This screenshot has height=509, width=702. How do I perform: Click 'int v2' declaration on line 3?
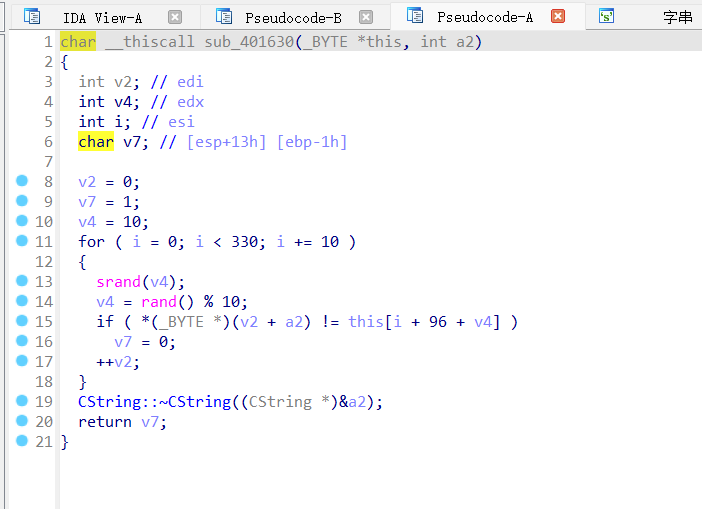pos(109,82)
